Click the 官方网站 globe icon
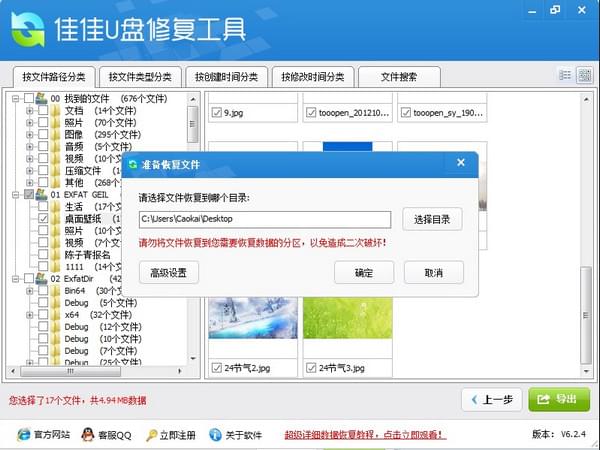Screen dimensions: 600x450 click(22, 435)
